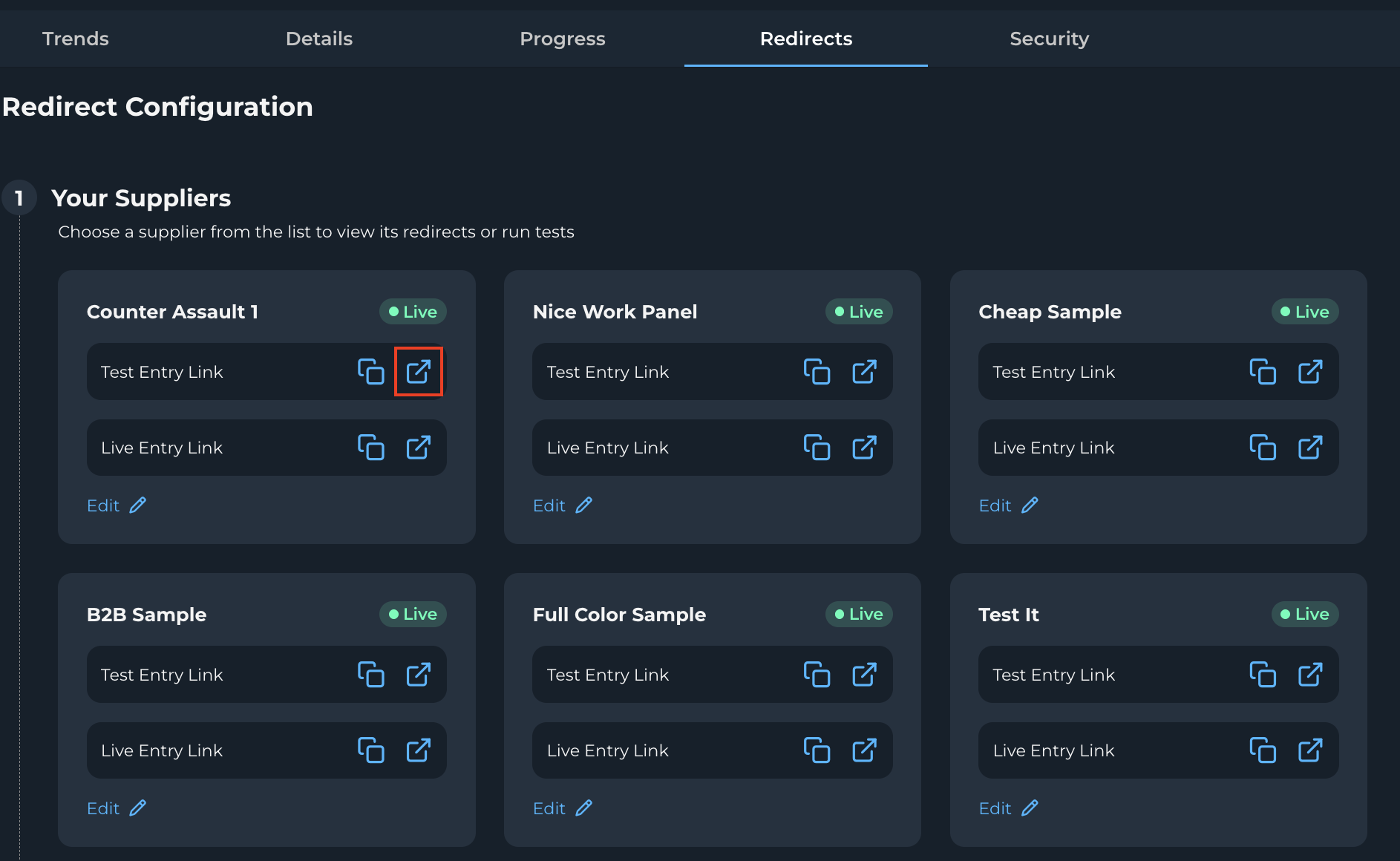Edit the Counter Assault 1 supplier
1400x861 pixels.
[117, 505]
